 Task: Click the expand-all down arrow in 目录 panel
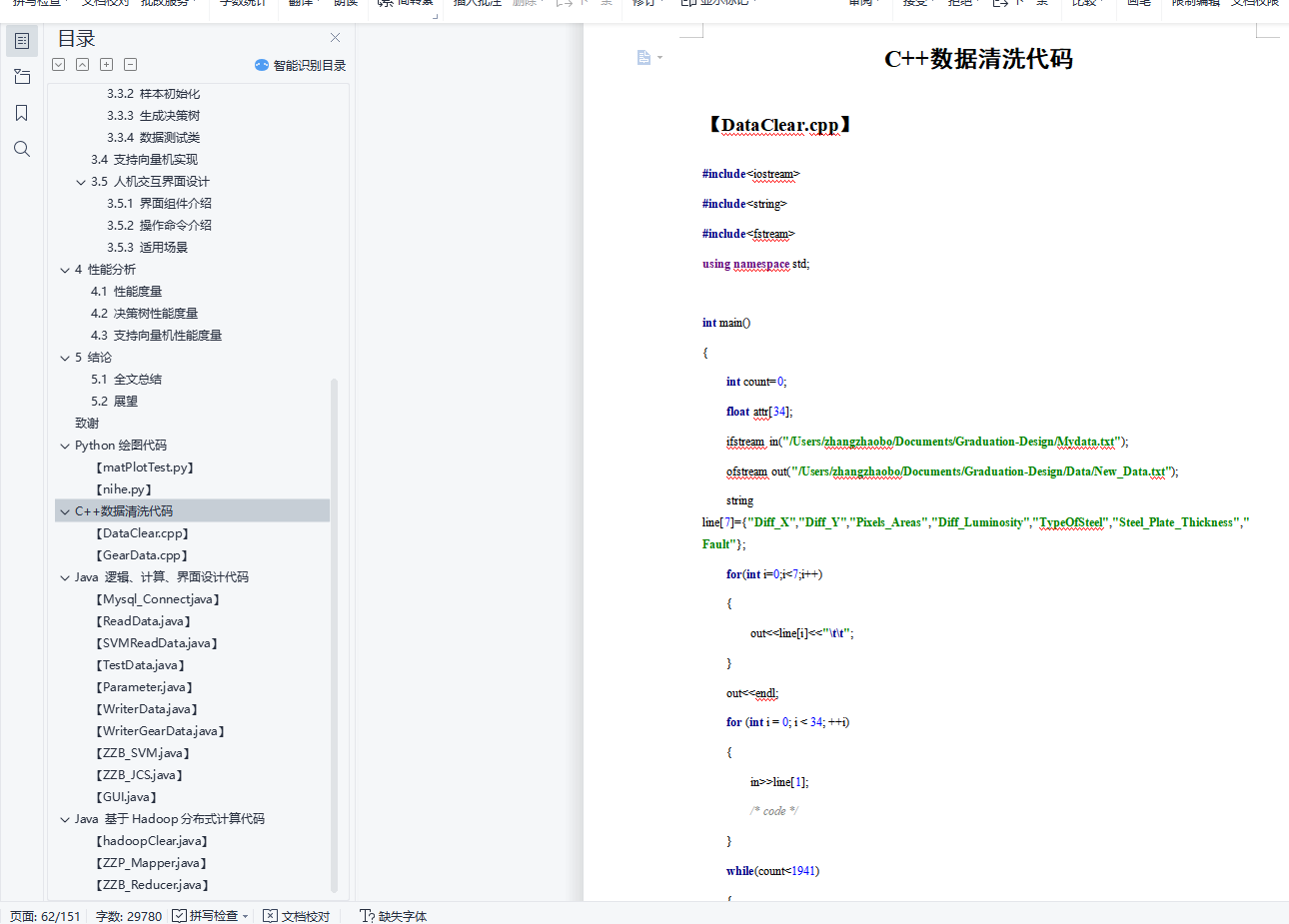[x=59, y=64]
